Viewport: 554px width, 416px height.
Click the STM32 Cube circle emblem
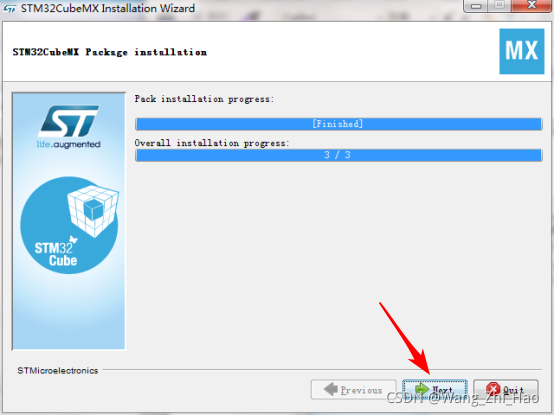click(69, 225)
